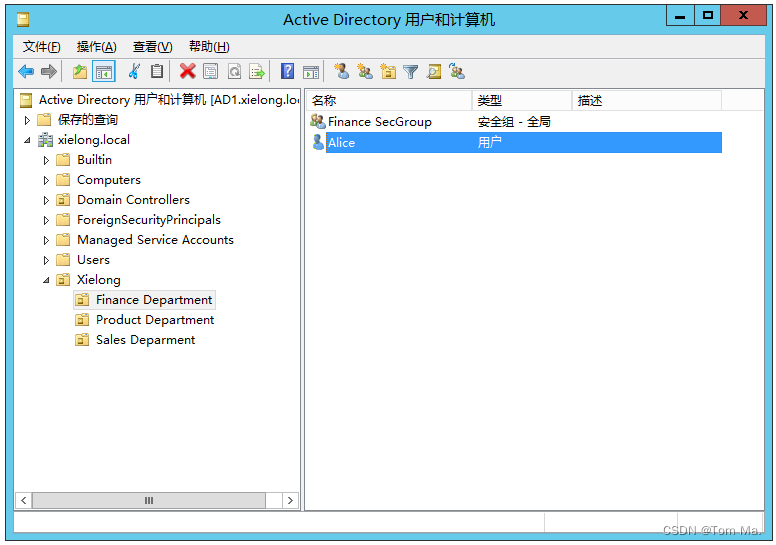
Task: Open the 查看(V) menu
Action: [152, 47]
